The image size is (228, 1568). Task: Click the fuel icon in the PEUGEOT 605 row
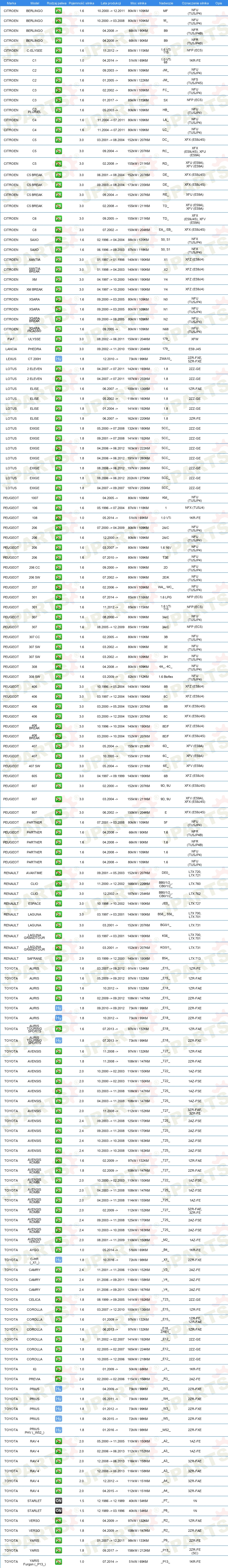pyautogui.click(x=58, y=776)
